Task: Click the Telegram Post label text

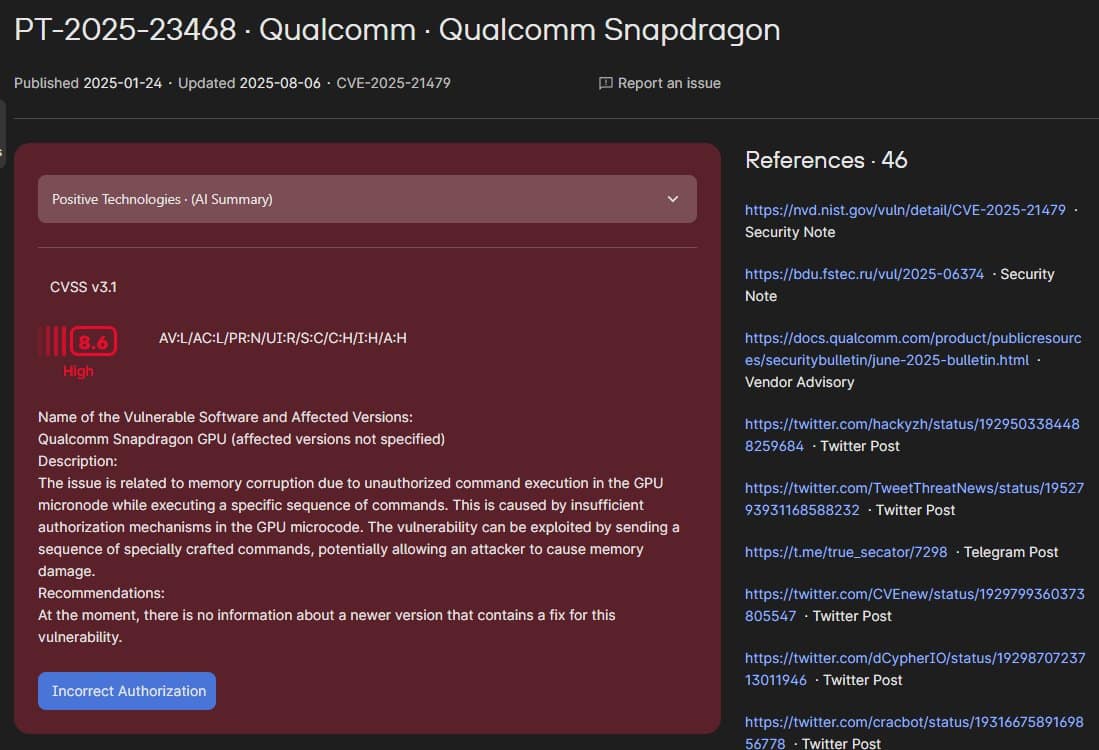Action: pyautogui.click(x=1011, y=552)
